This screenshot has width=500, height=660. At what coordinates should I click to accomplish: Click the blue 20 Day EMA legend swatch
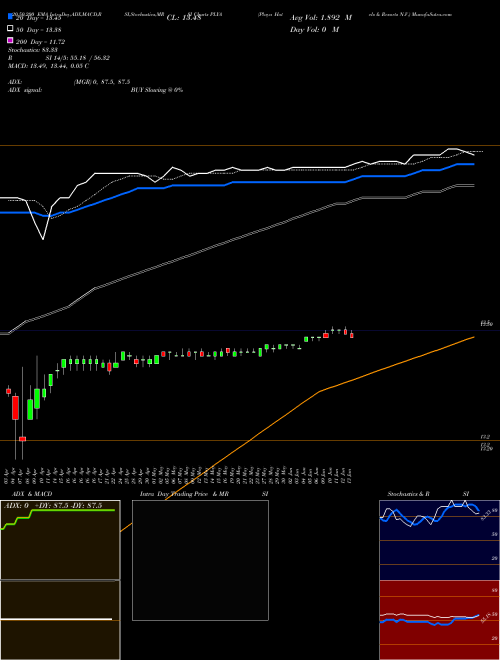click(x=10, y=17)
